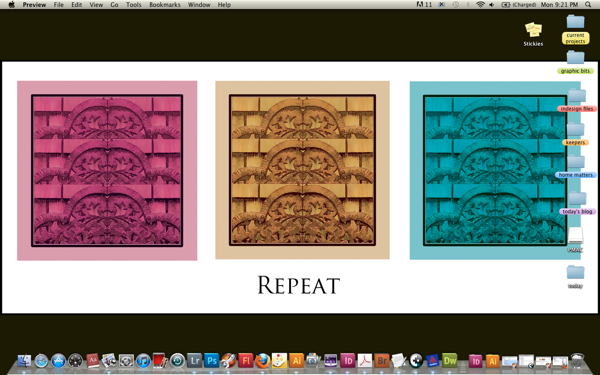Launch Illustrator beside the paint palette
600x375 pixels.
tap(296, 361)
